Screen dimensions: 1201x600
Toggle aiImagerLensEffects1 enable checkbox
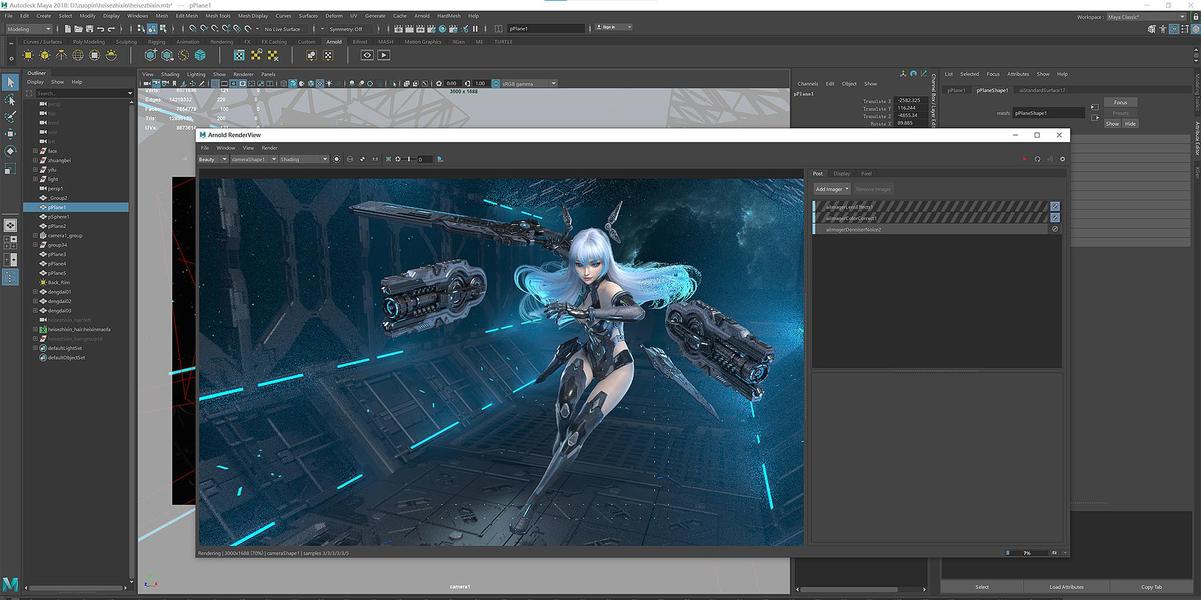click(1055, 207)
